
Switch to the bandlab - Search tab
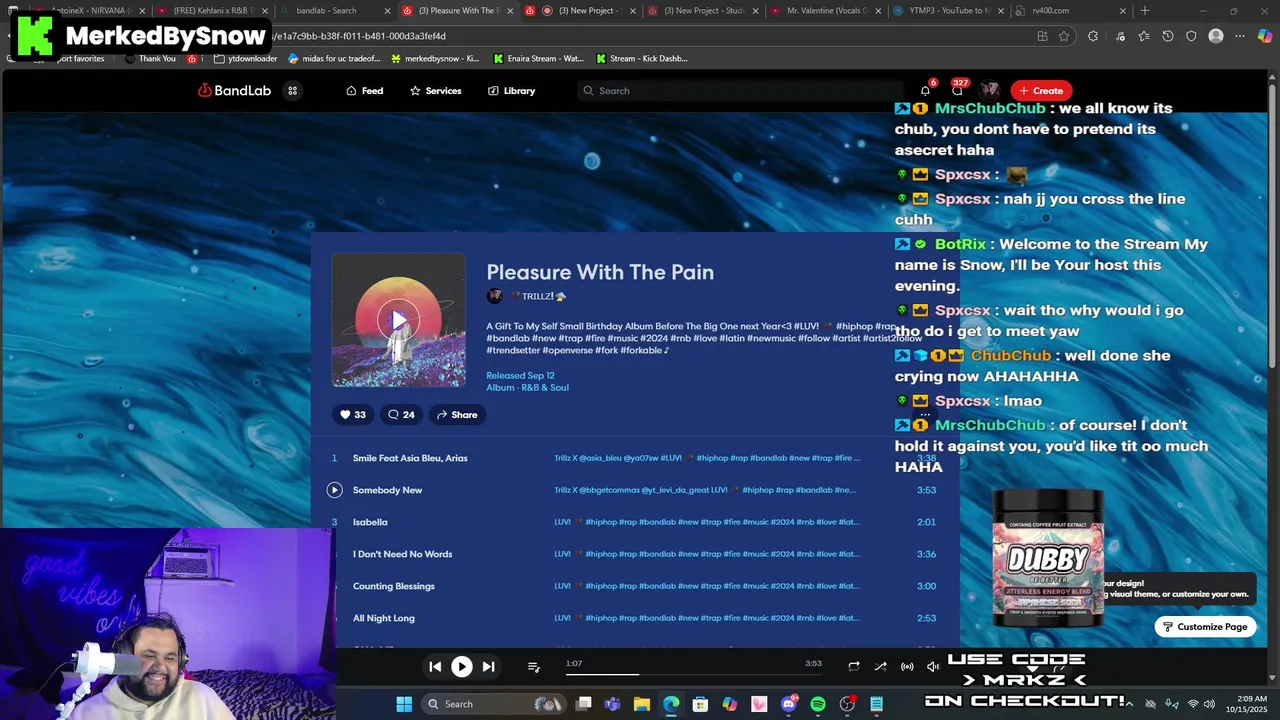tap(335, 11)
